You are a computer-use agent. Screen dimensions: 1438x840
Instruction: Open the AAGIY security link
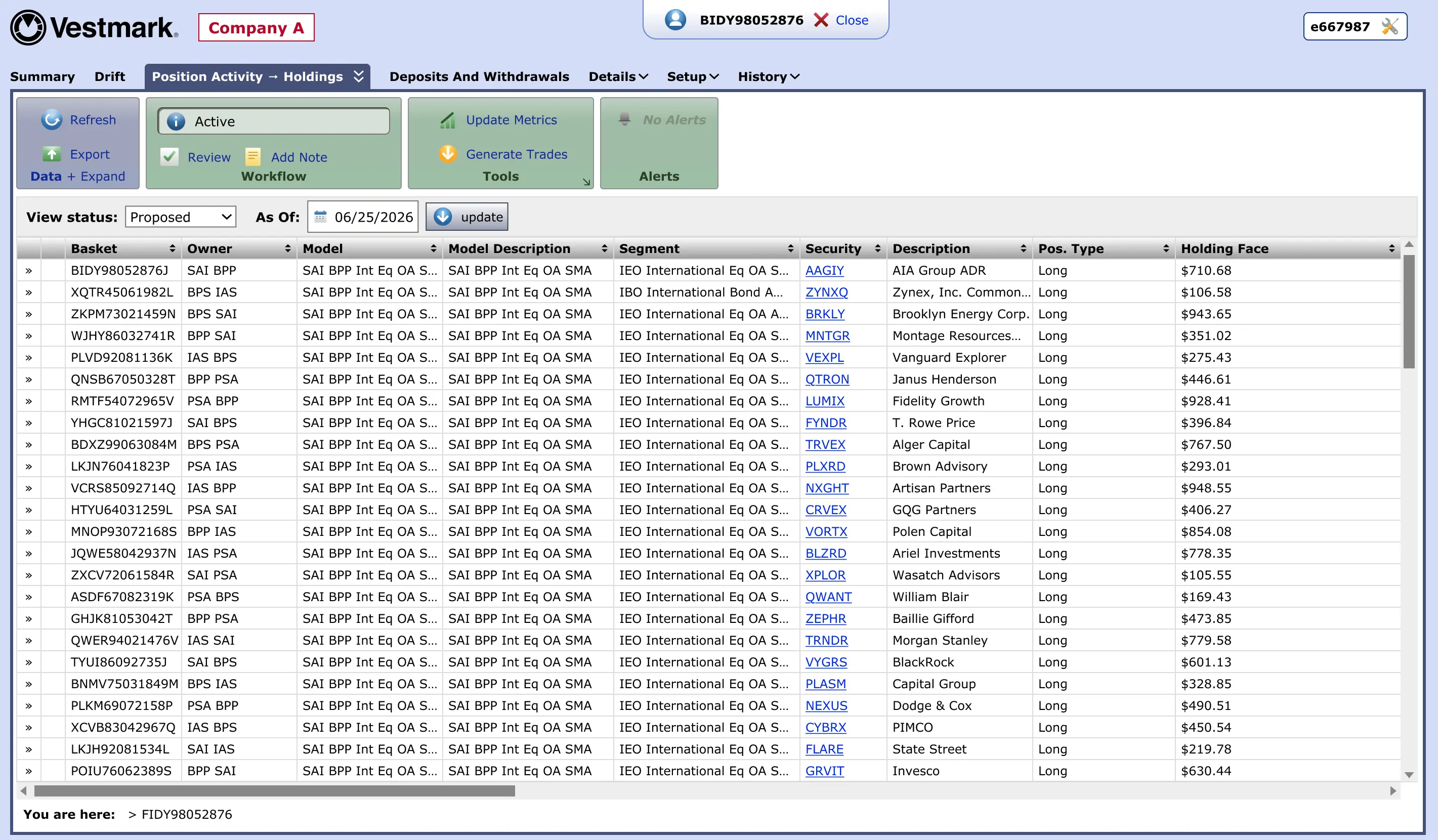pyautogui.click(x=825, y=271)
